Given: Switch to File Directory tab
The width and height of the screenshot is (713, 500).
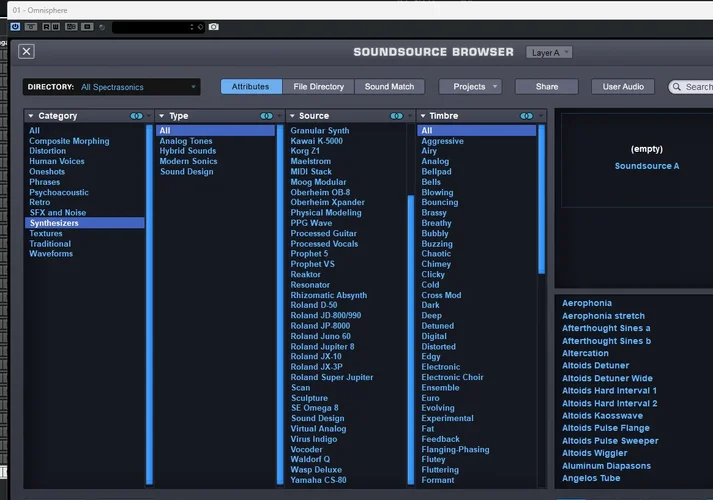Looking at the screenshot, I should (x=317, y=87).
